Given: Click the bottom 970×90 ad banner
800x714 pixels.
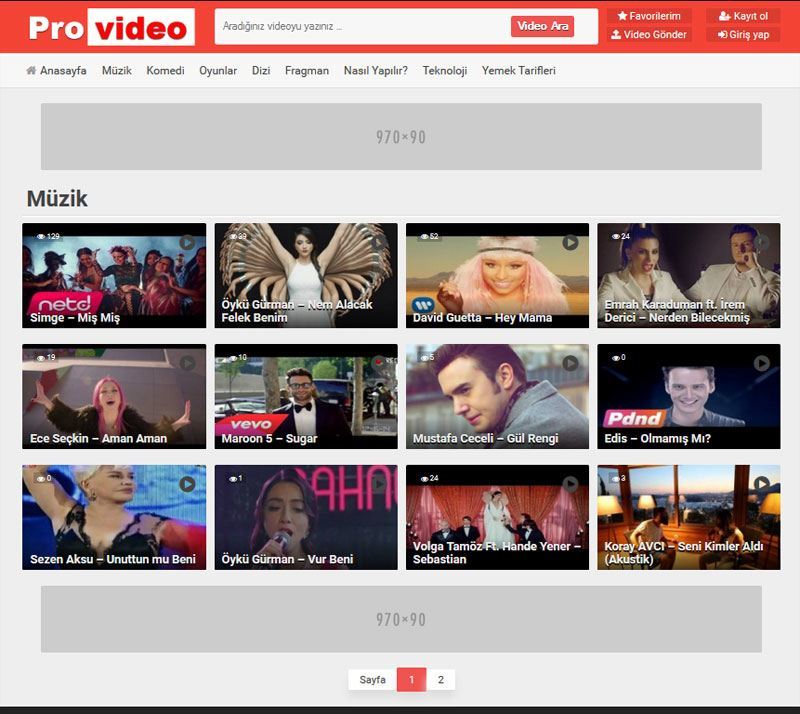Looking at the screenshot, I should click(x=401, y=619).
